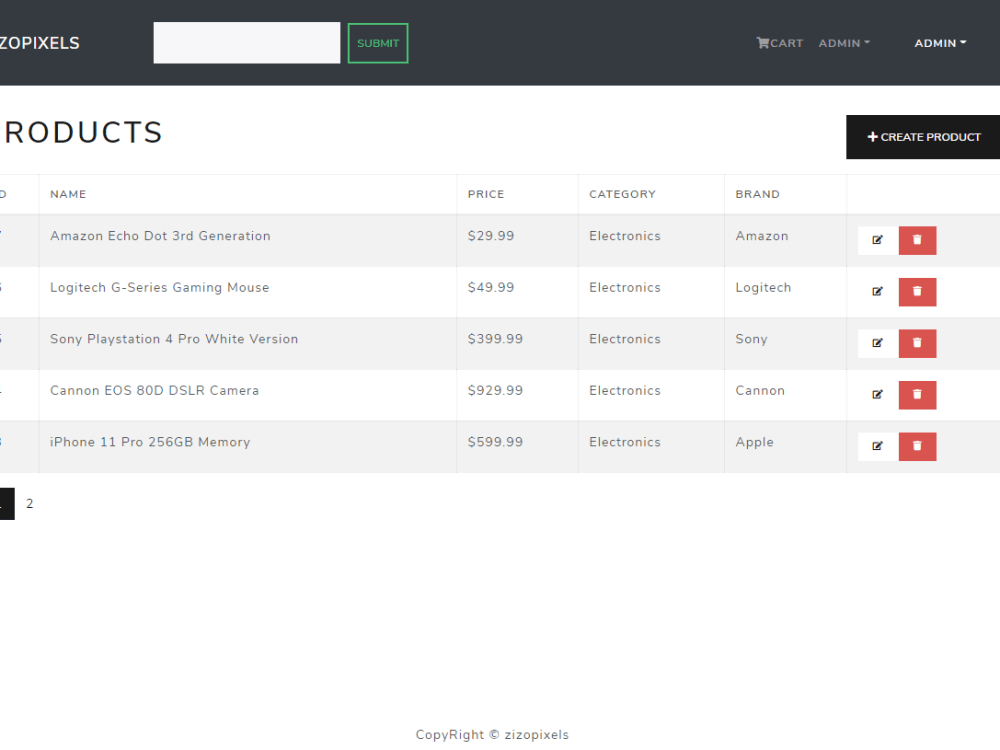The width and height of the screenshot is (1000, 750).
Task: Select Sony Playstation 4 Pro White Version
Action: tap(174, 339)
